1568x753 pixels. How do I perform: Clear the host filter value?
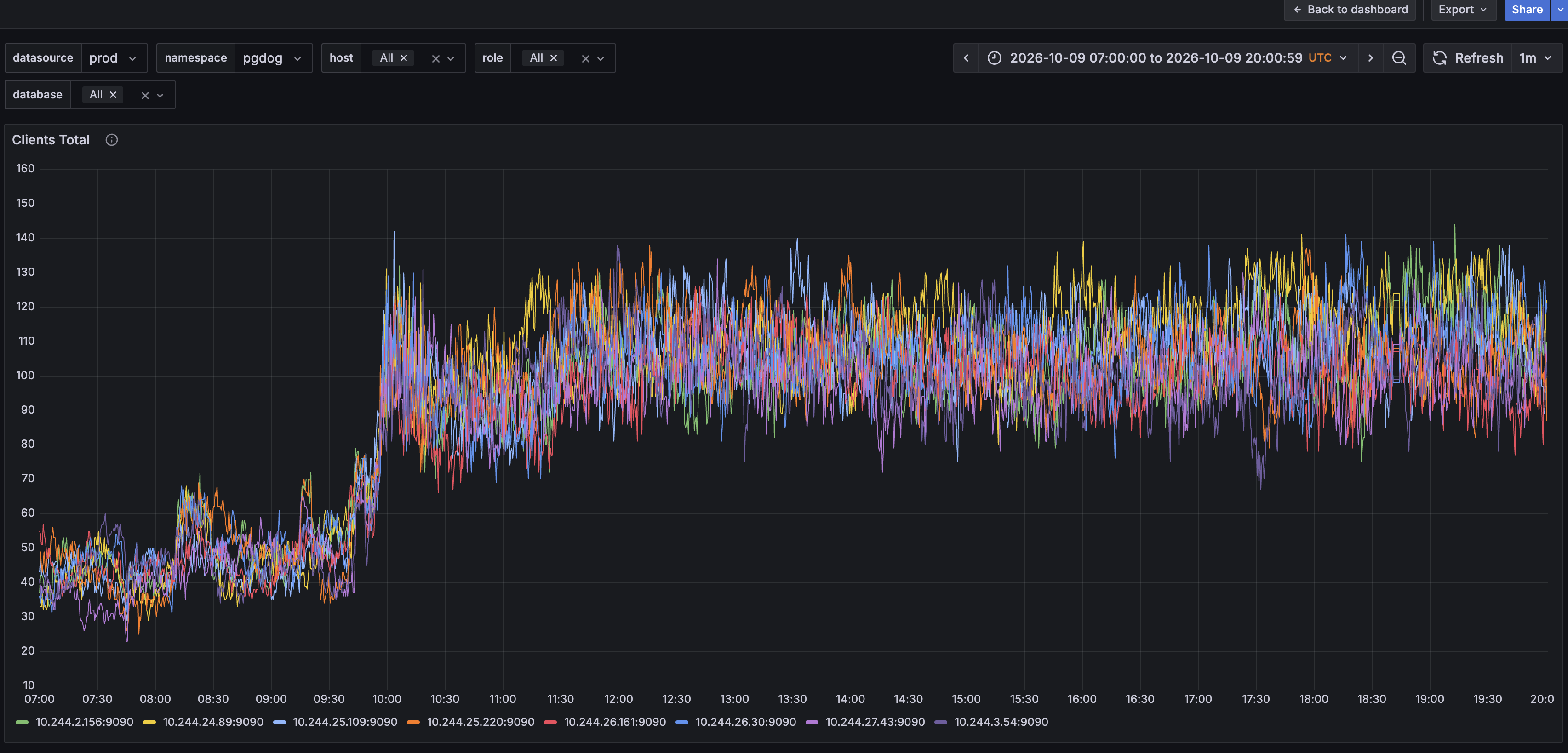[x=435, y=58]
